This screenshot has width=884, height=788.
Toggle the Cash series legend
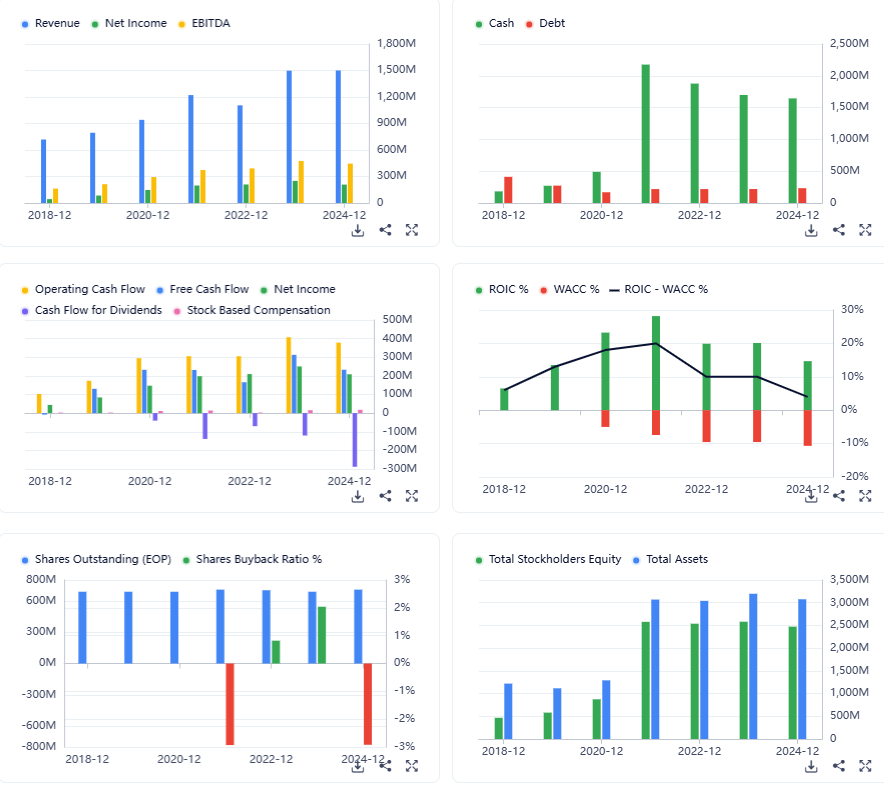click(494, 24)
